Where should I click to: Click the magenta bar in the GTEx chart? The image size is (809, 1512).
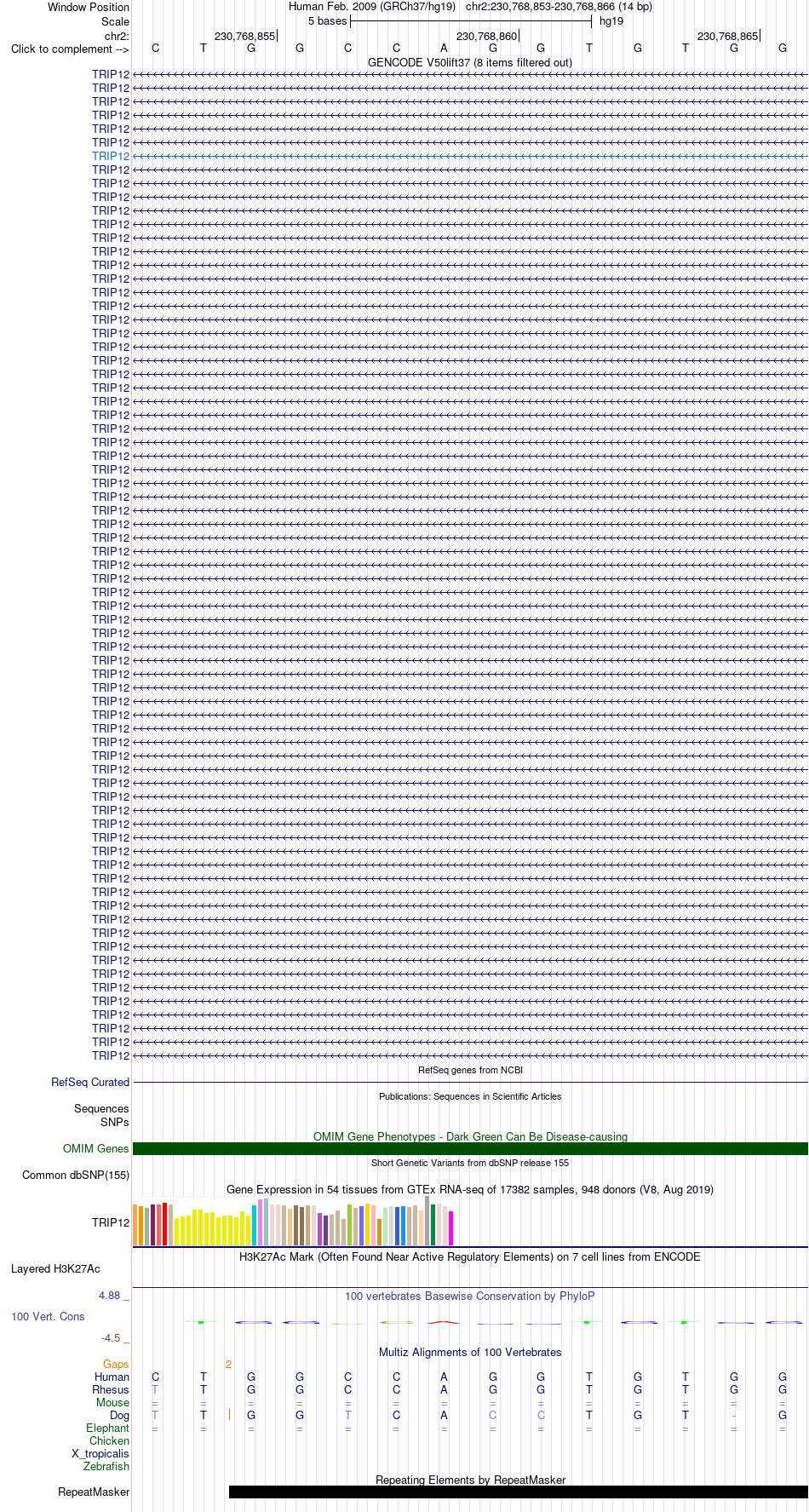click(x=451, y=1228)
